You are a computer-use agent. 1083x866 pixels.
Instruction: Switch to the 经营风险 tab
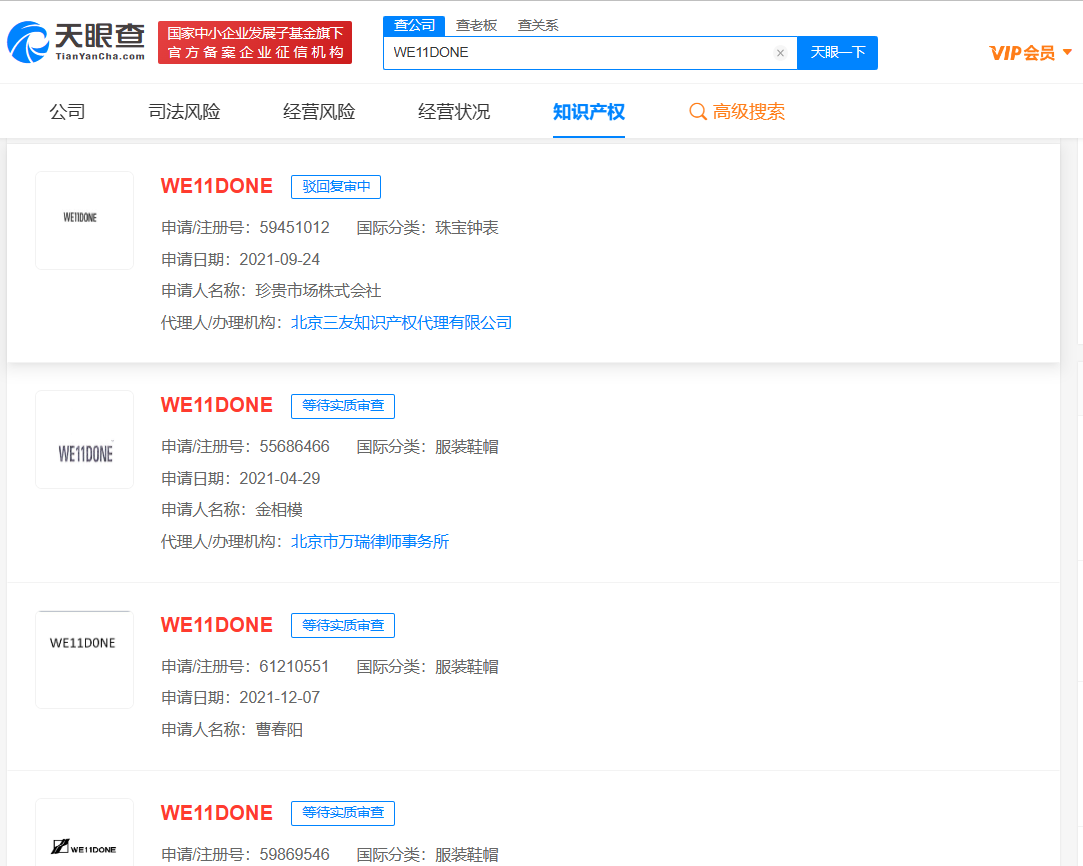(x=319, y=111)
